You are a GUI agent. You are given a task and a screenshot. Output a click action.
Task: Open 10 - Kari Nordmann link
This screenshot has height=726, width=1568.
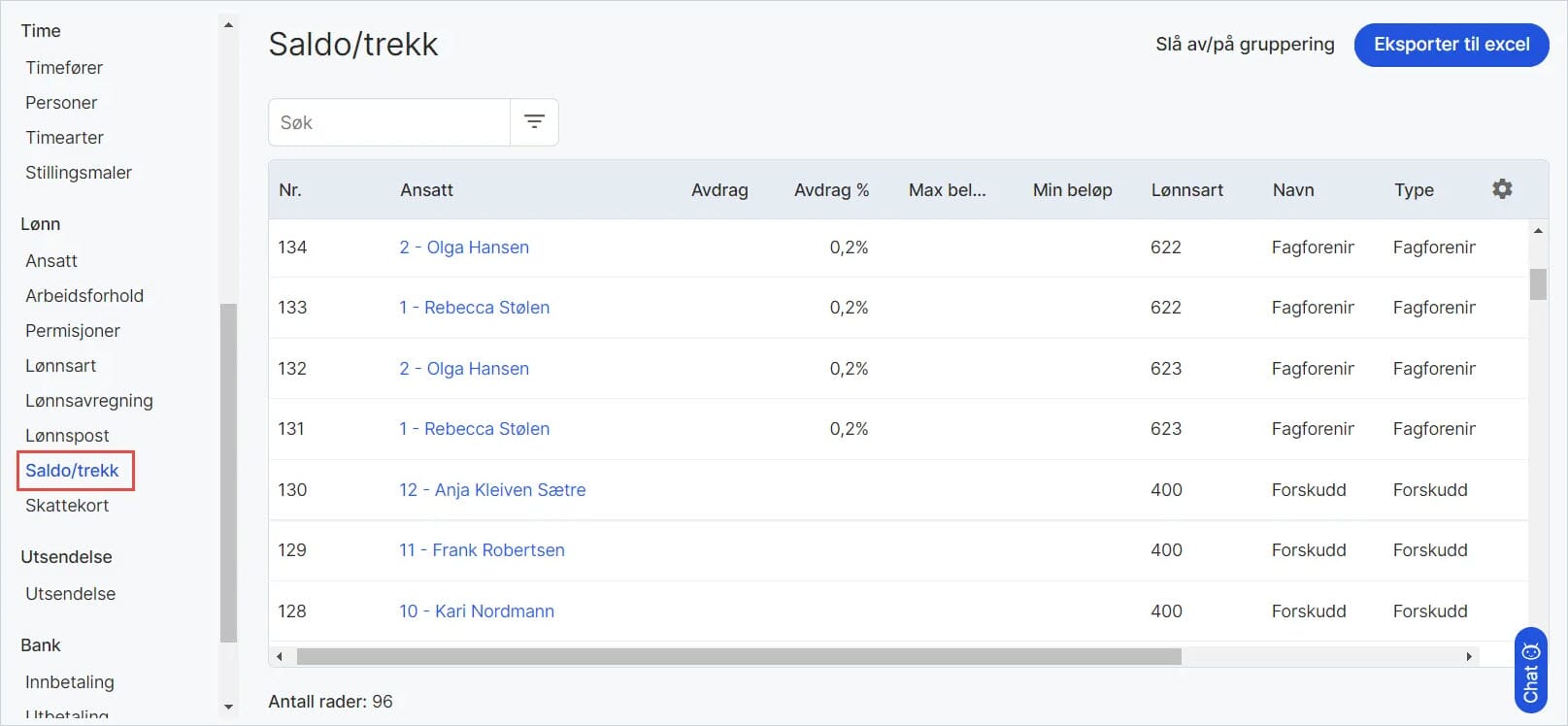click(x=477, y=611)
